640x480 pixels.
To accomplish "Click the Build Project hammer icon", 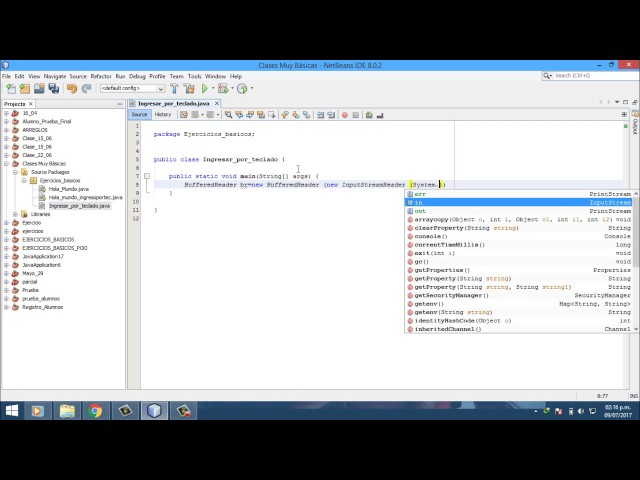I will 174,89.
